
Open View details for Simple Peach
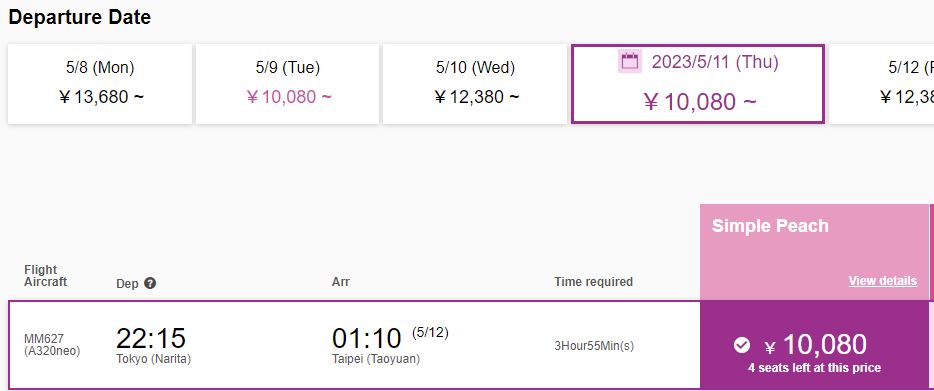[883, 281]
